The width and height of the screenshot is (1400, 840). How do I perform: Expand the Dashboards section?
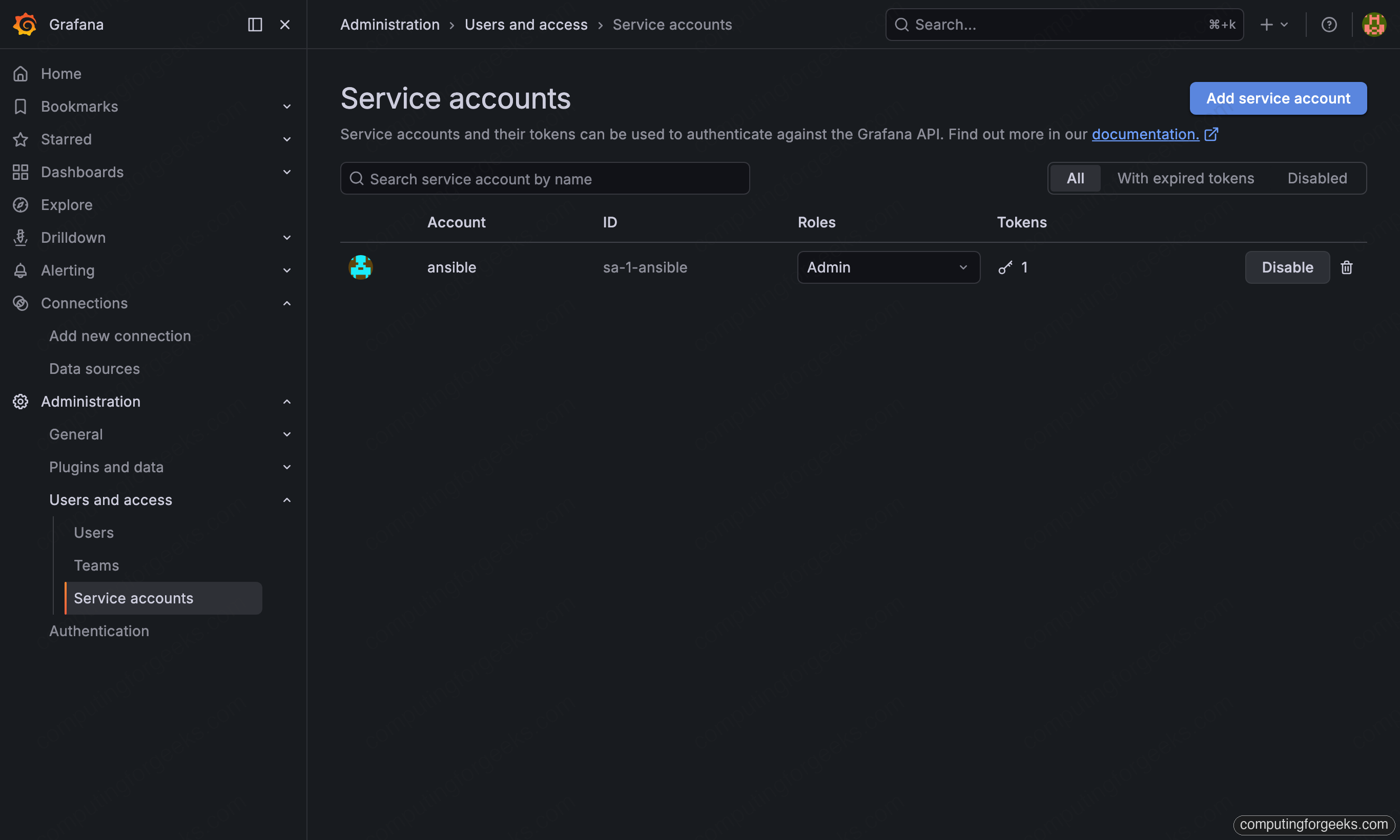click(287, 172)
